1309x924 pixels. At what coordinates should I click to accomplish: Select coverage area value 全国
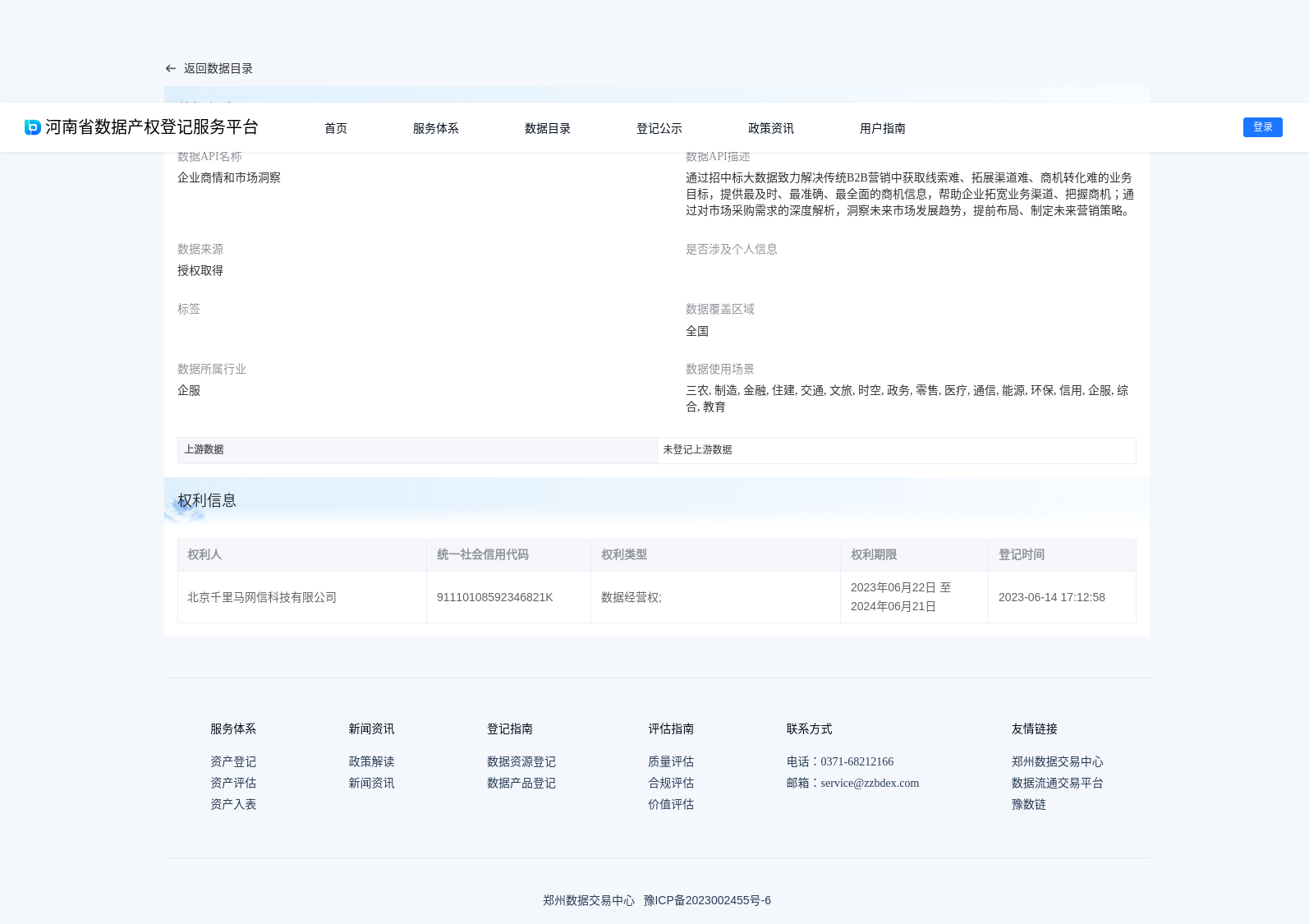697,332
